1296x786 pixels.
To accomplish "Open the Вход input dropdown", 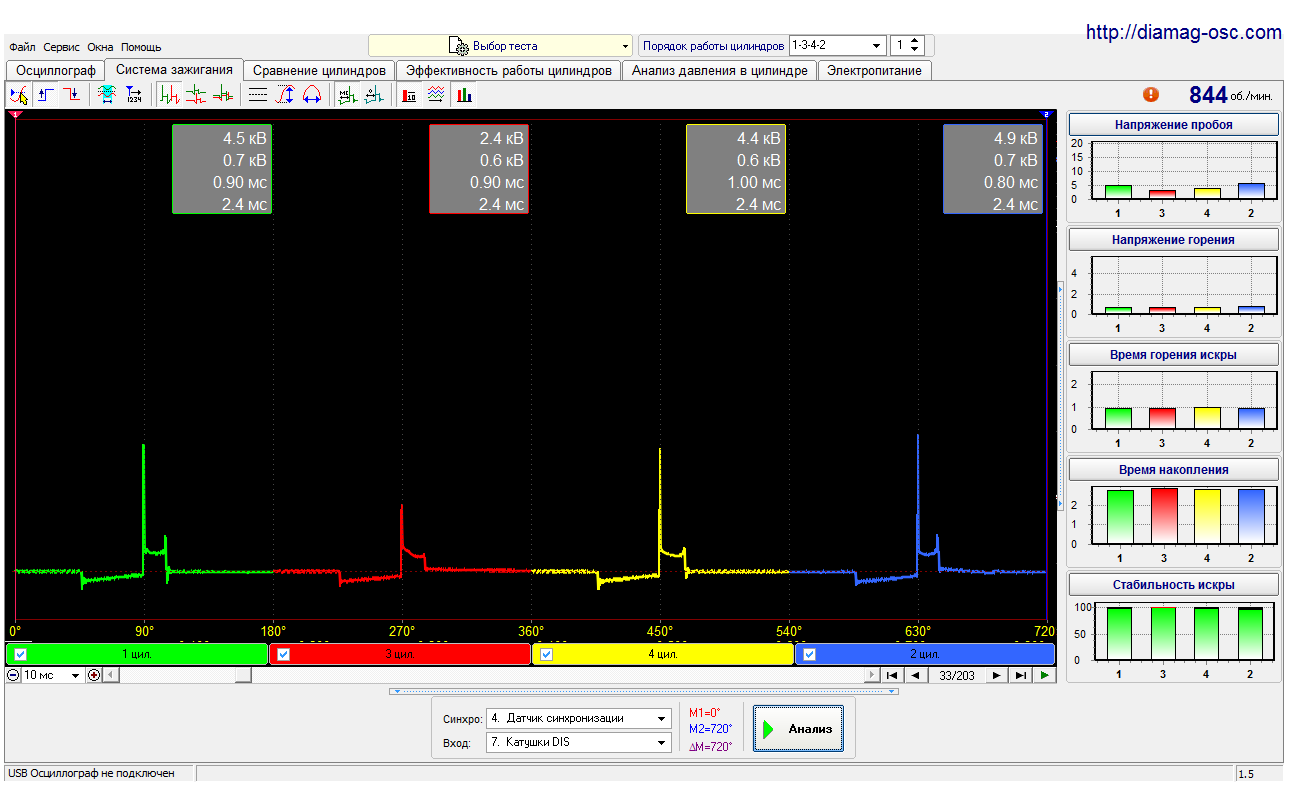I will point(578,742).
